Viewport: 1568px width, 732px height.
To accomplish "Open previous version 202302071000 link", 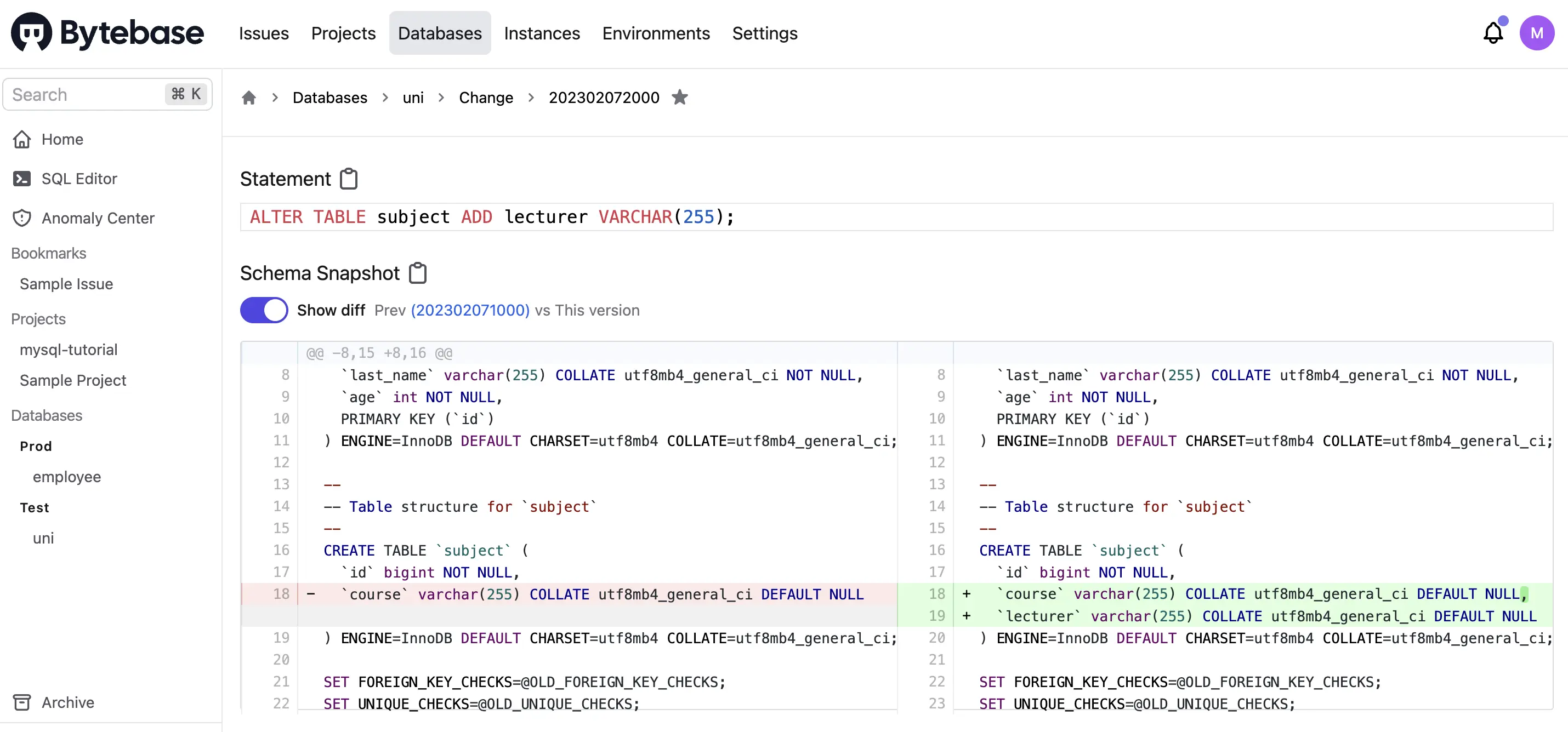I will (470, 310).
